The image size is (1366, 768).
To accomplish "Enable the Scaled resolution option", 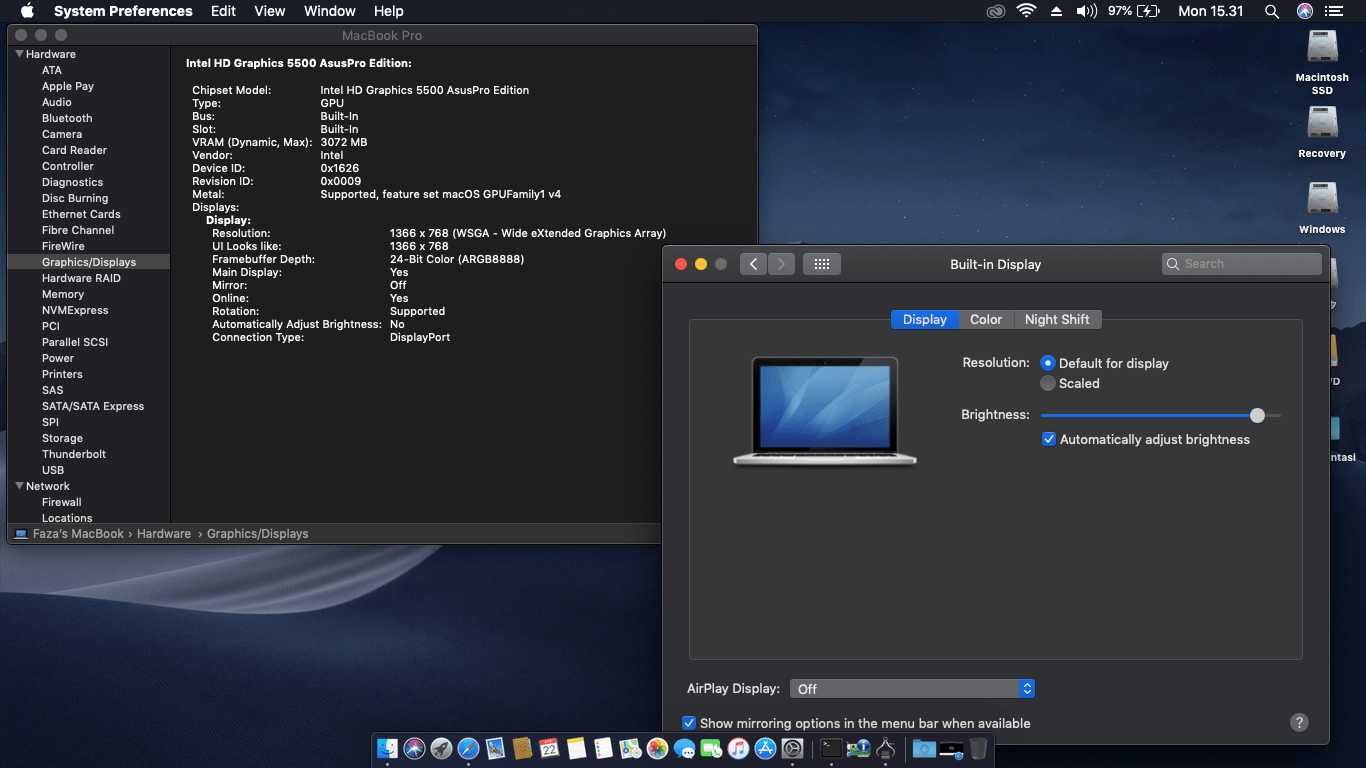I will (x=1048, y=383).
